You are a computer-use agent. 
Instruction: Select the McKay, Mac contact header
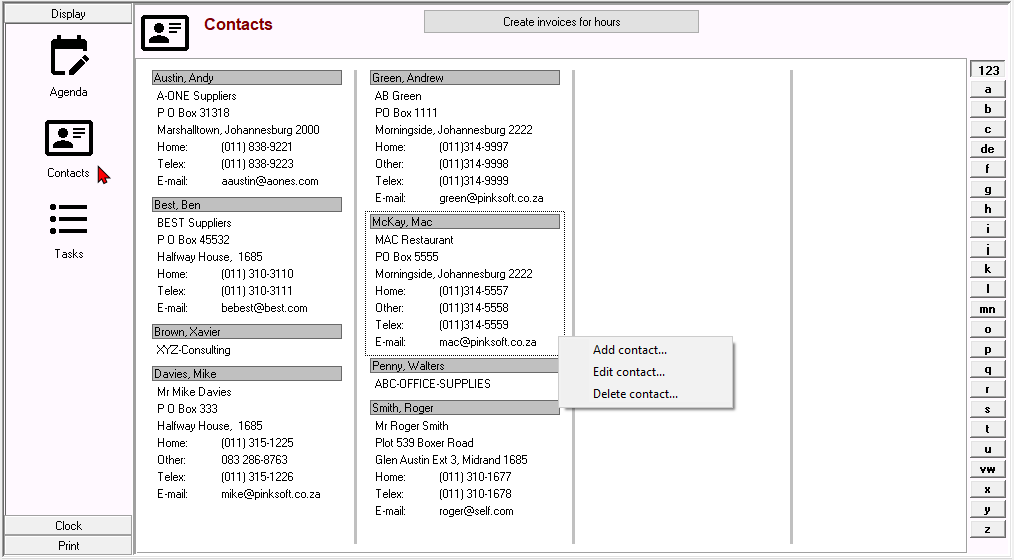click(465, 222)
